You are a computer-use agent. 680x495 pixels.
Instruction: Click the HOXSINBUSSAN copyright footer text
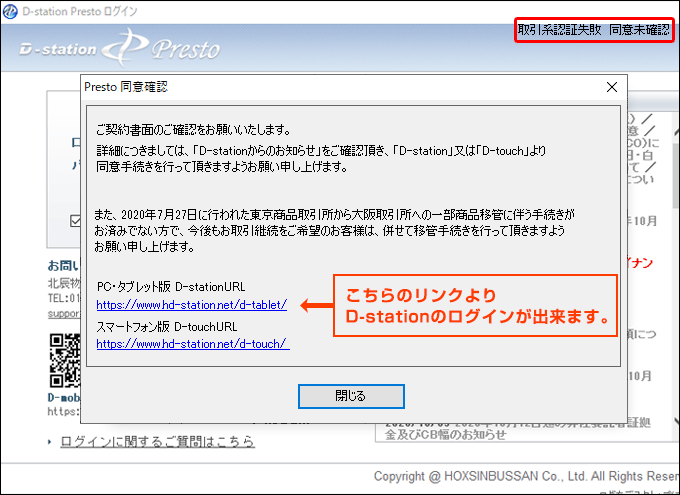[x=525, y=476]
